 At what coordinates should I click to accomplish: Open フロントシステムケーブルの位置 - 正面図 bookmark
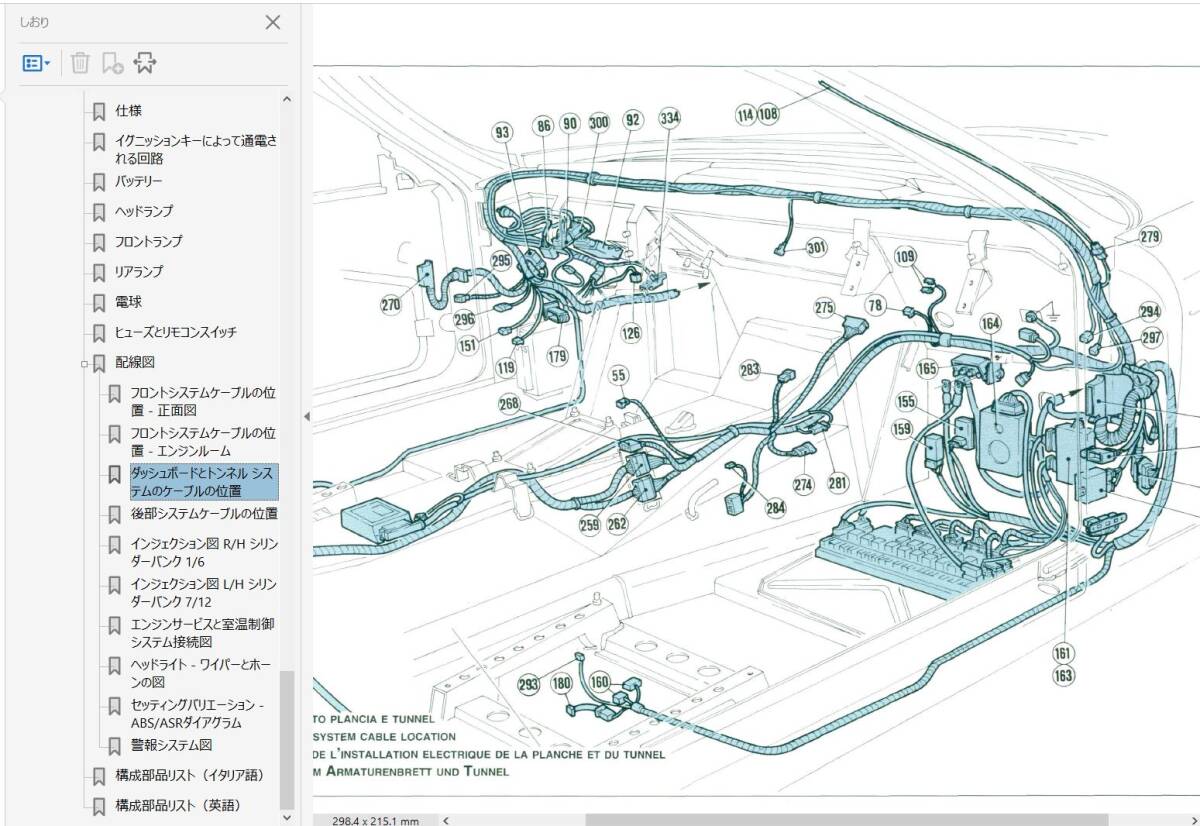[204, 401]
